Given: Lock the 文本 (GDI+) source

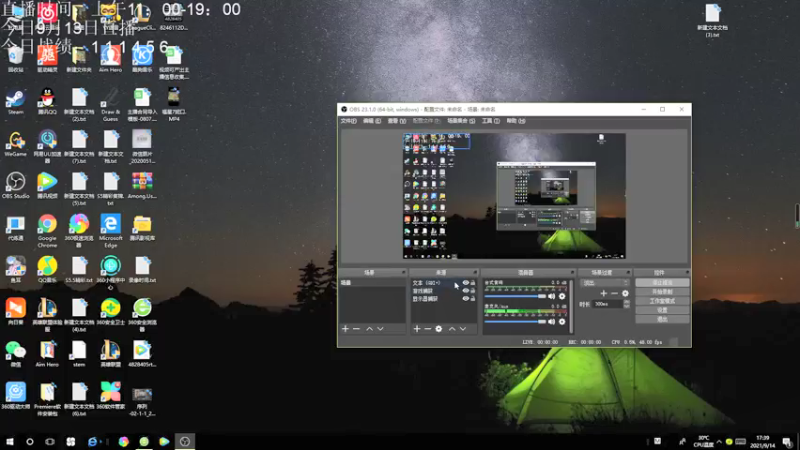Looking at the screenshot, I should (473, 283).
